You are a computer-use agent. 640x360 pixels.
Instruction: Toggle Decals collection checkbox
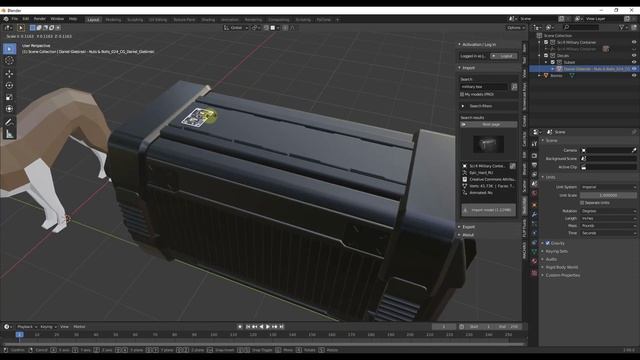[546, 56]
